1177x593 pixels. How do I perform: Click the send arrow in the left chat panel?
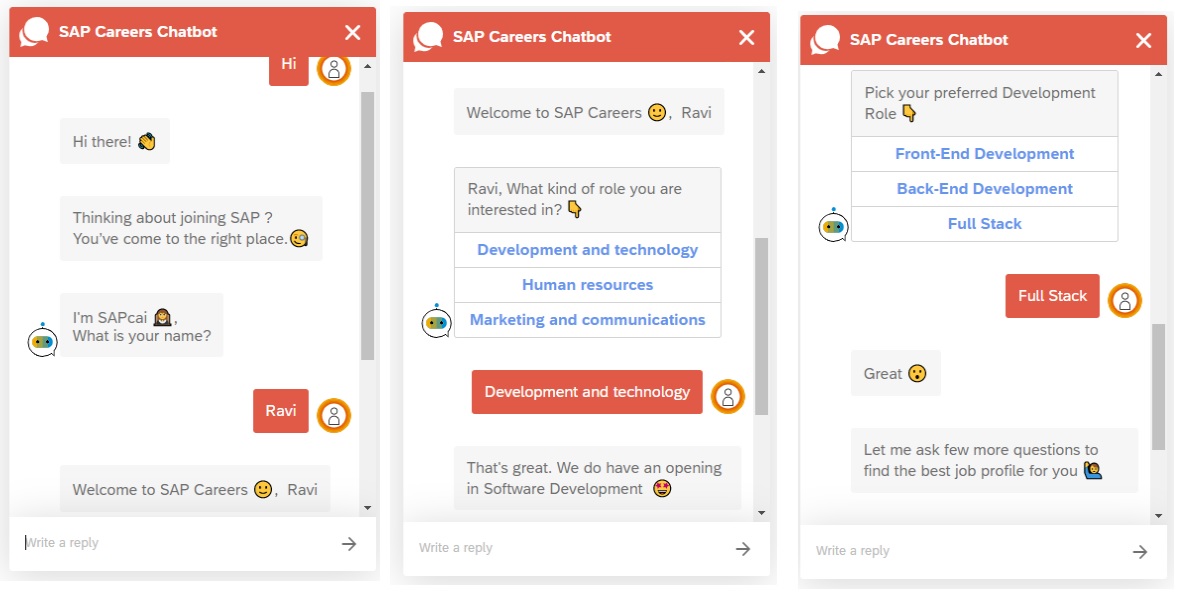tap(348, 544)
